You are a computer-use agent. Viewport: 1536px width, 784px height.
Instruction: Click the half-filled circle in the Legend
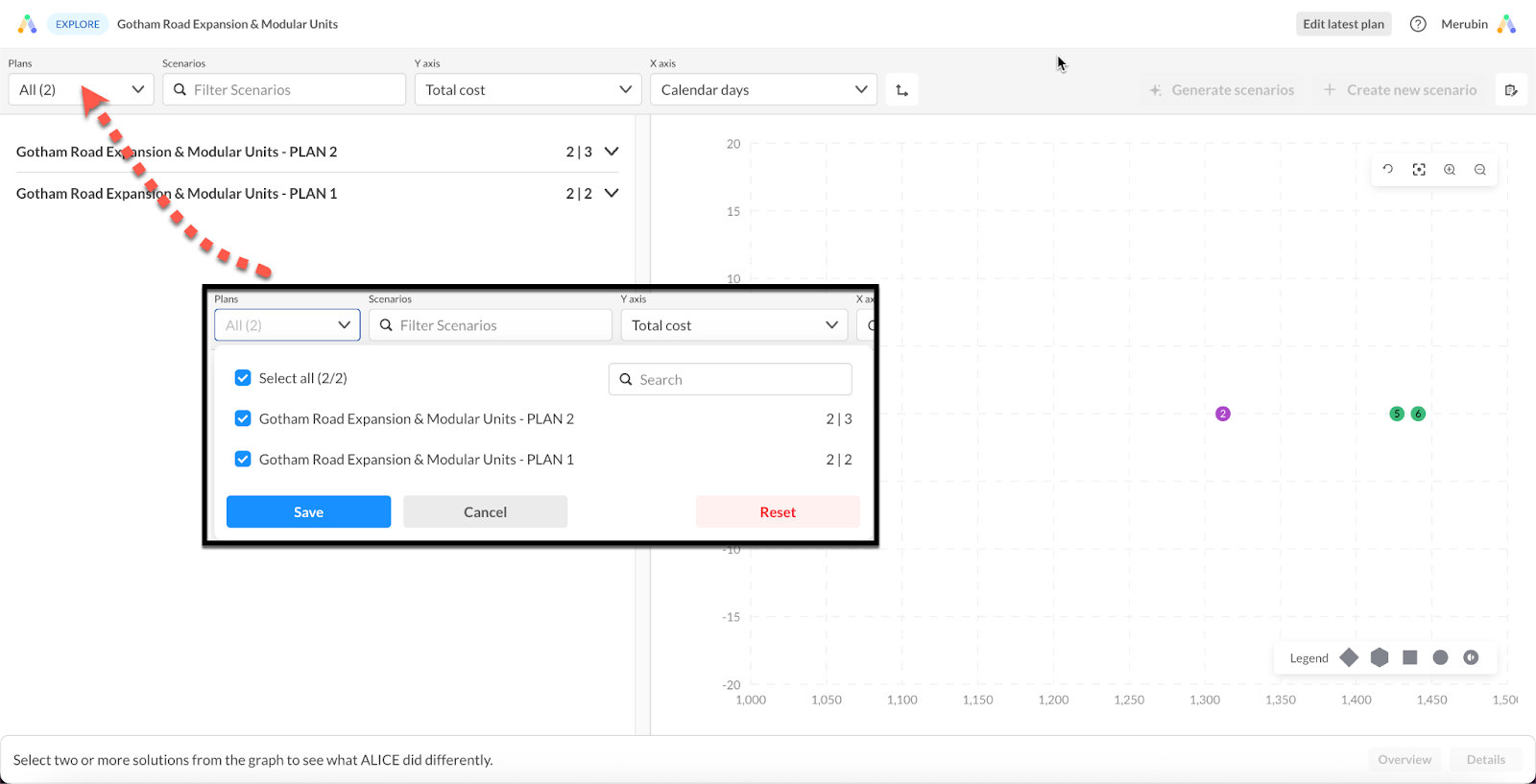point(1471,657)
